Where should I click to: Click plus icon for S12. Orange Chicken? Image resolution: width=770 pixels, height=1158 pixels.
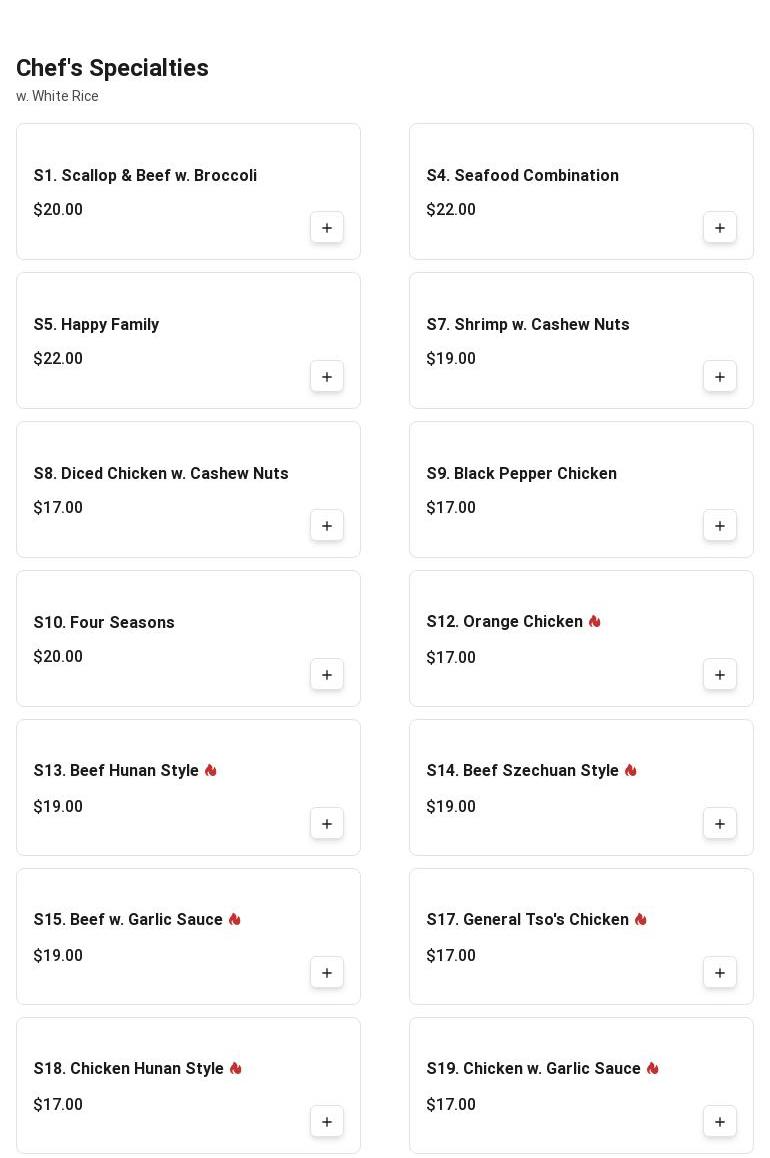click(720, 675)
